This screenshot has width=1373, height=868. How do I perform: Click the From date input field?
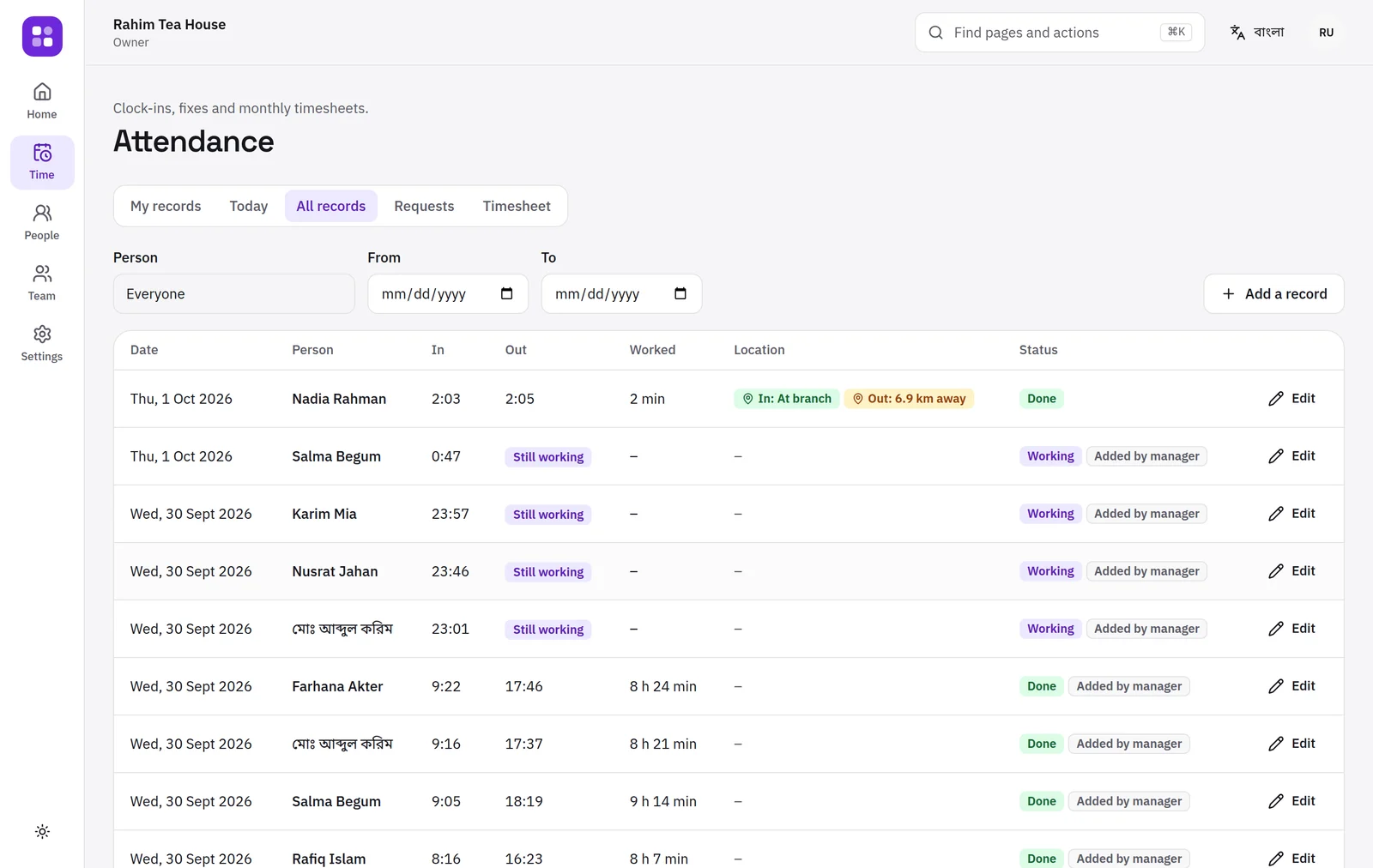click(448, 294)
